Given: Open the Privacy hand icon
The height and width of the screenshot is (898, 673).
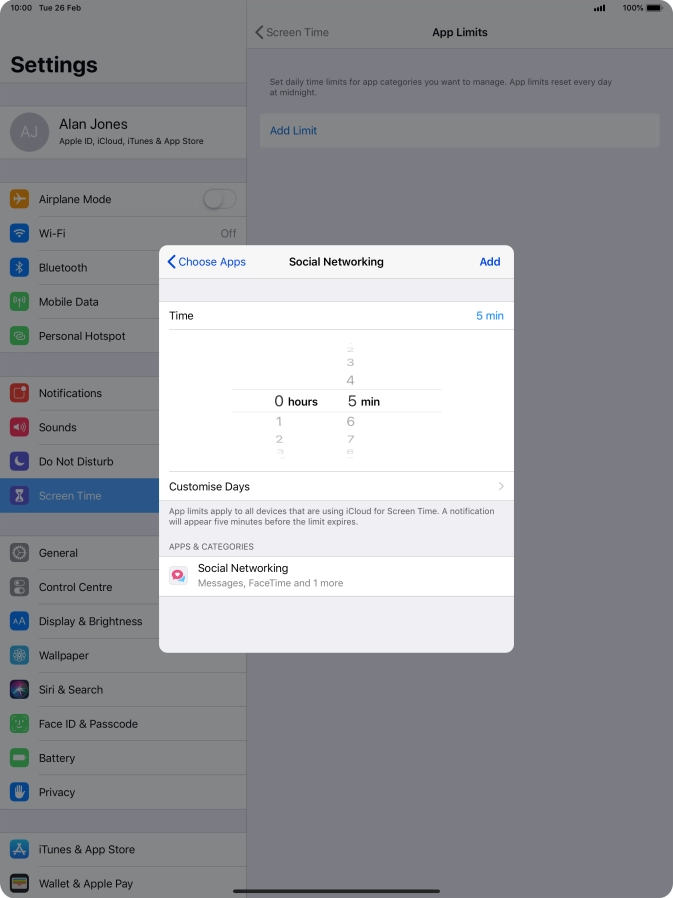Looking at the screenshot, I should pos(19,792).
